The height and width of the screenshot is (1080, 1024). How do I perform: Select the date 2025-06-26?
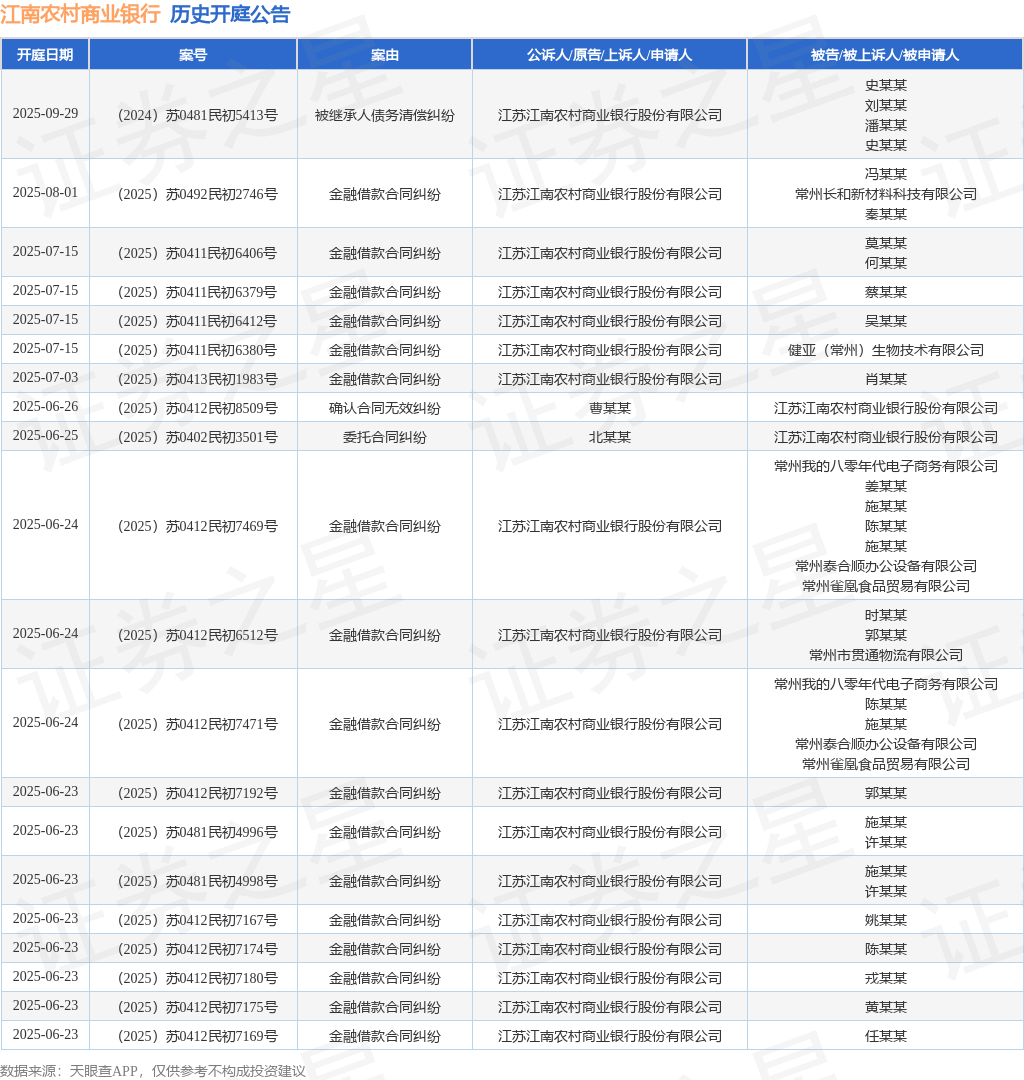[x=45, y=407]
